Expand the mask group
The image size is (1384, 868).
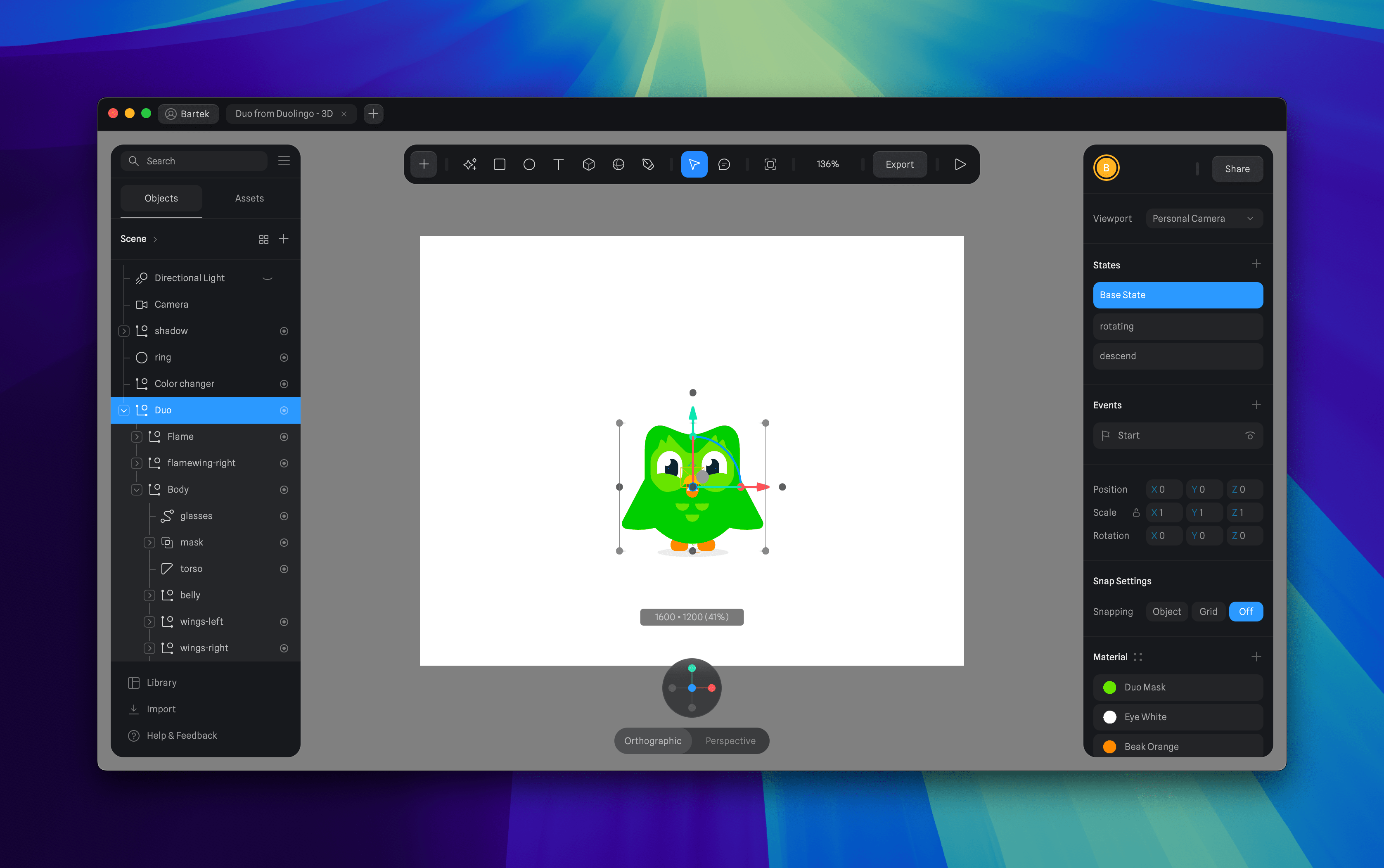pos(149,543)
